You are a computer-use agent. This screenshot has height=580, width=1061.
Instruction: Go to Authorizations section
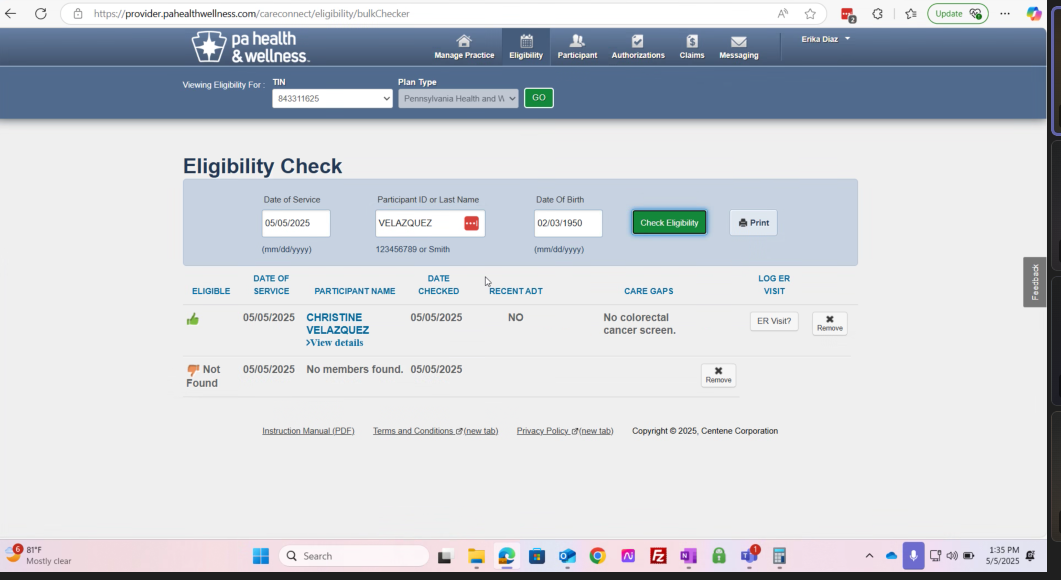(x=637, y=47)
